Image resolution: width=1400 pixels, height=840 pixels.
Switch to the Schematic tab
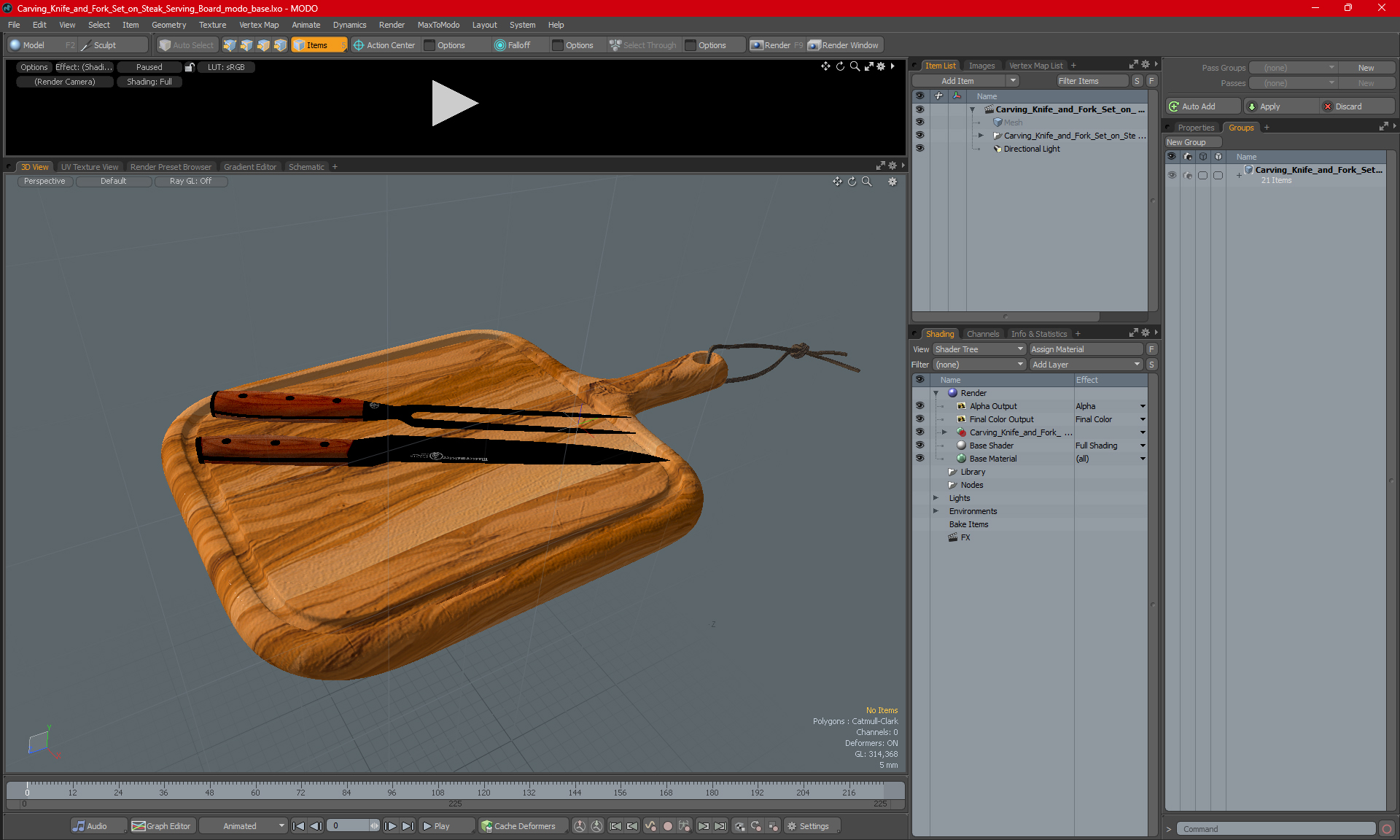pyautogui.click(x=306, y=167)
